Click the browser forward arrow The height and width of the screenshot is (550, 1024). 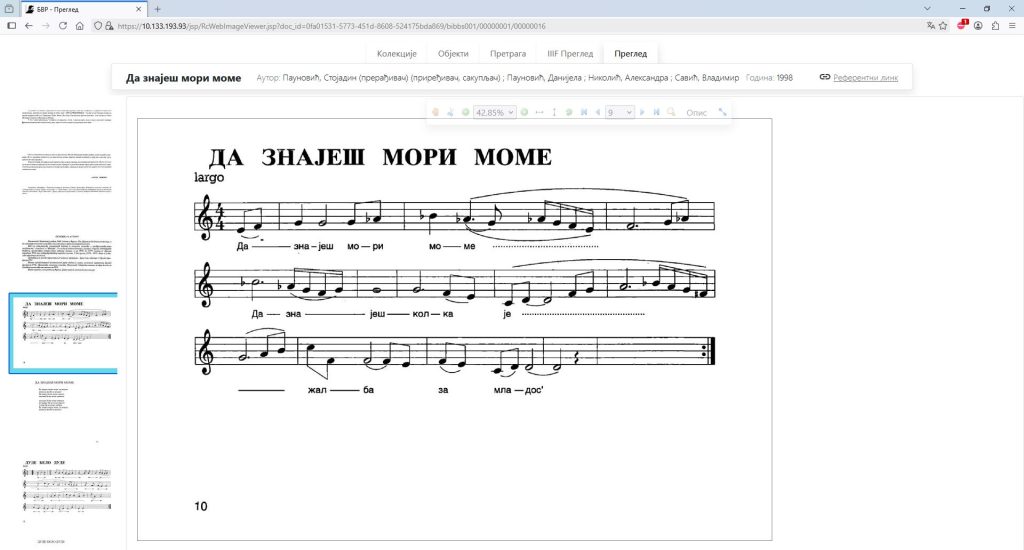point(46,26)
